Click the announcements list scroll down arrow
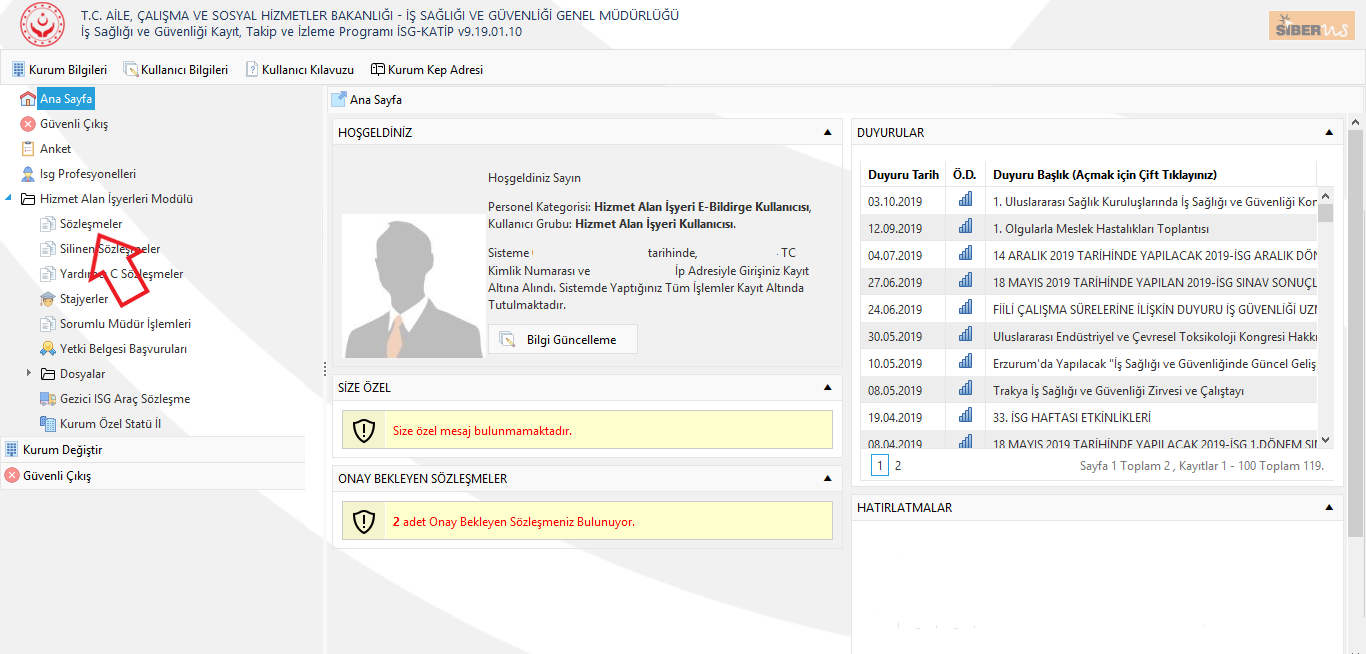 tap(1325, 440)
